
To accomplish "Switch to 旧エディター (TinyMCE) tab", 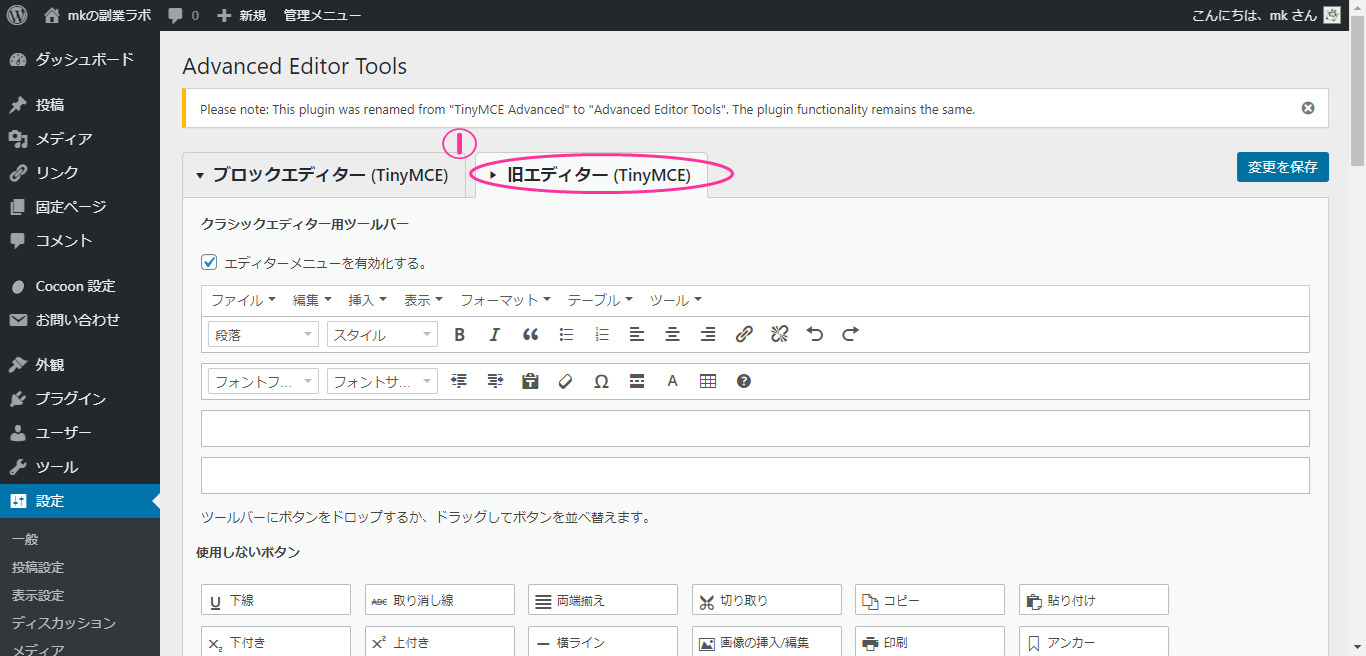I will click(591, 175).
